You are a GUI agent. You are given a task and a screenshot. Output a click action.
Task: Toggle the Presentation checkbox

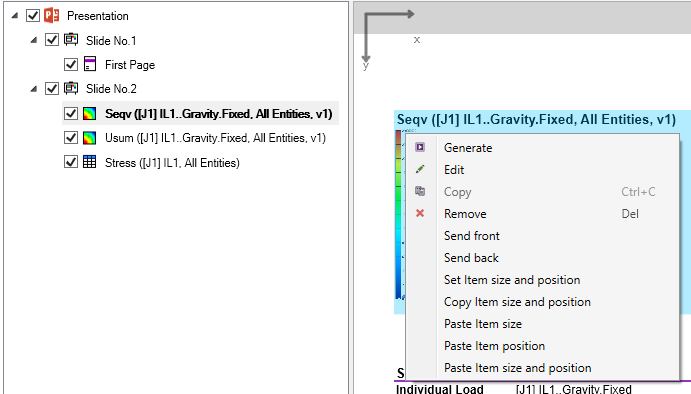(x=33, y=15)
